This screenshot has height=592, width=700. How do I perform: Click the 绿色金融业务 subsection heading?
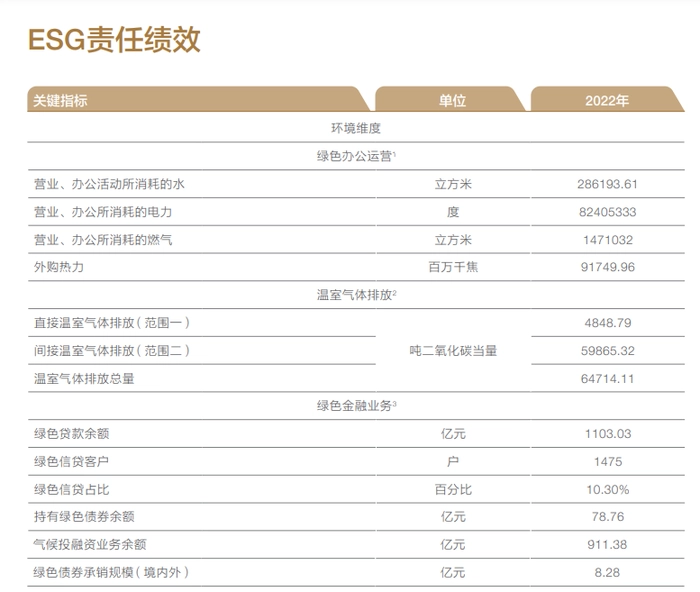pos(356,406)
